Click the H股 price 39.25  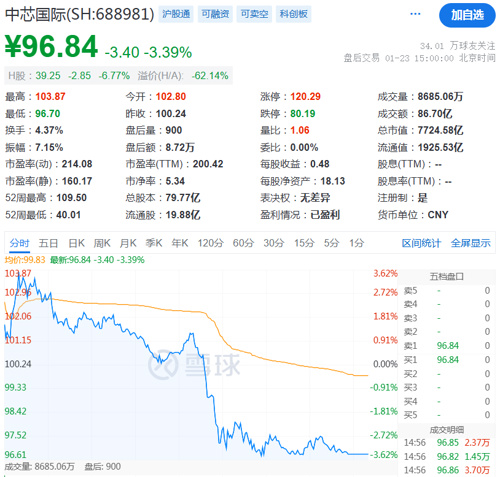click(48, 76)
